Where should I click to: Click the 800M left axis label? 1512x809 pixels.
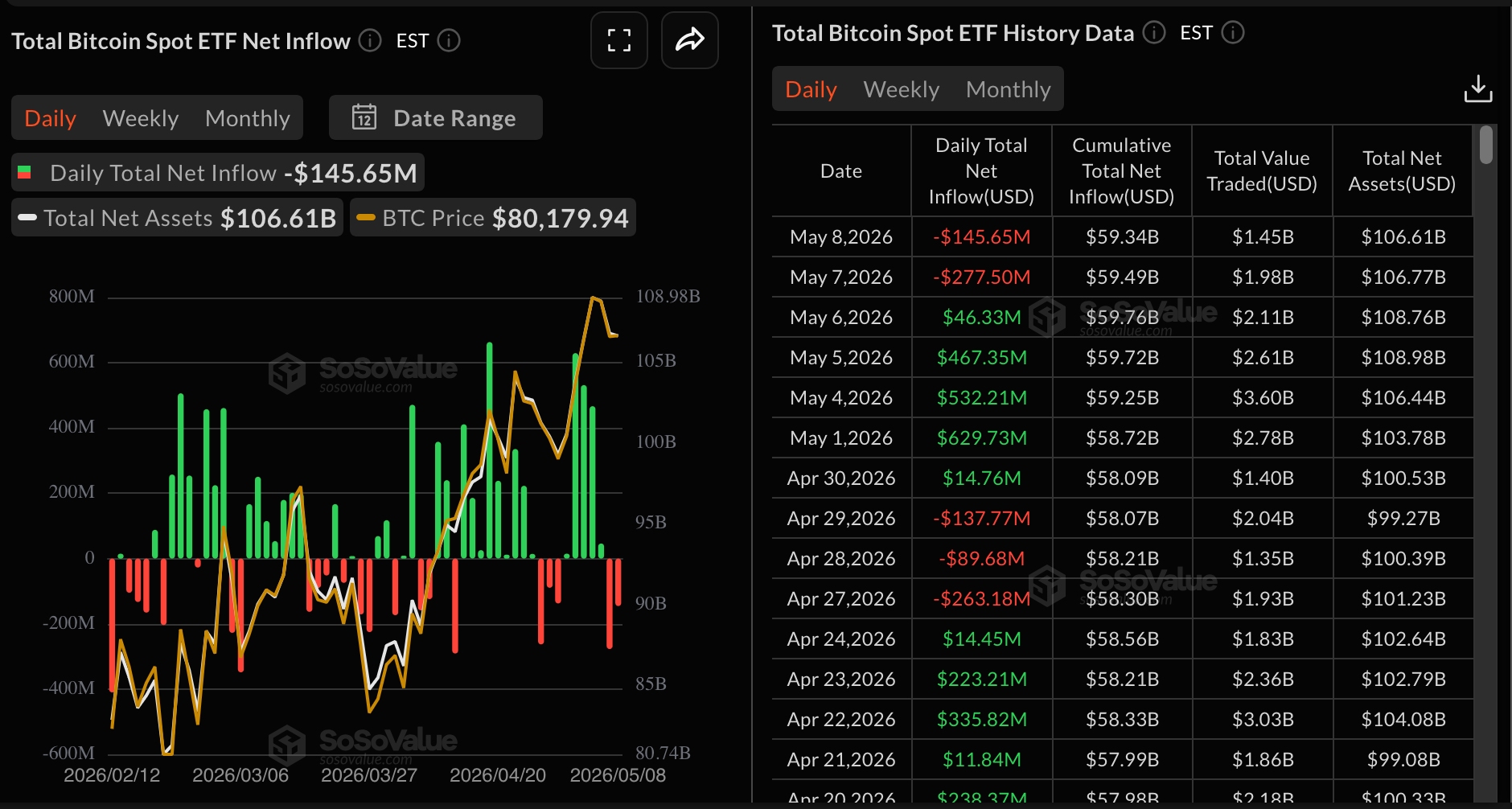click(72, 296)
